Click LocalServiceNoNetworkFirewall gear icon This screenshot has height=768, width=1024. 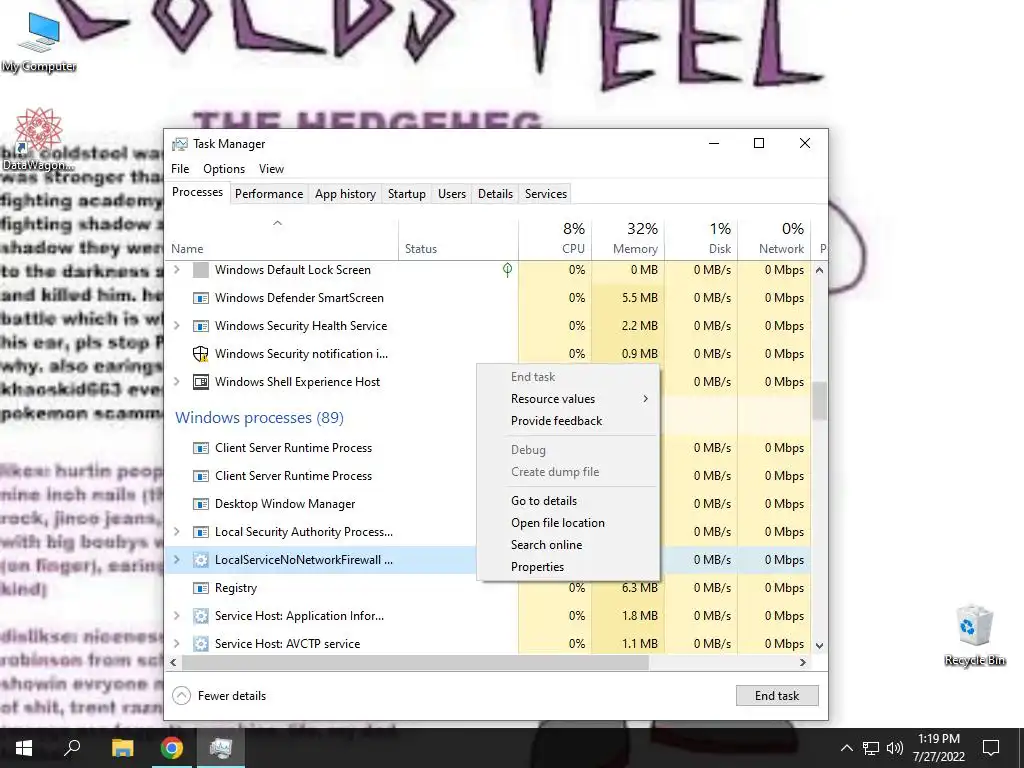coord(200,560)
